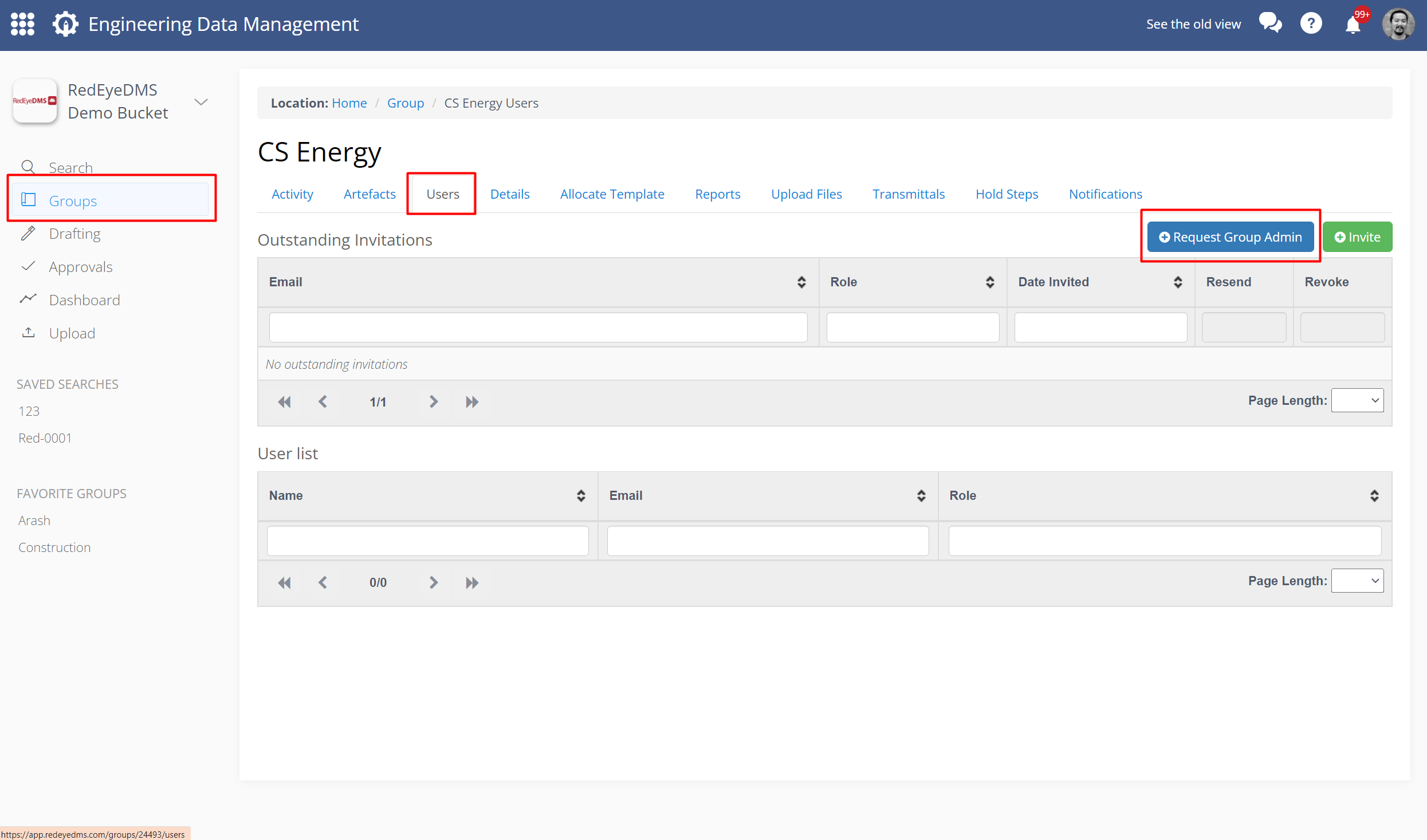Go to previous page of Outstanding Invitations
Image resolution: width=1427 pixels, height=840 pixels.
(x=323, y=402)
